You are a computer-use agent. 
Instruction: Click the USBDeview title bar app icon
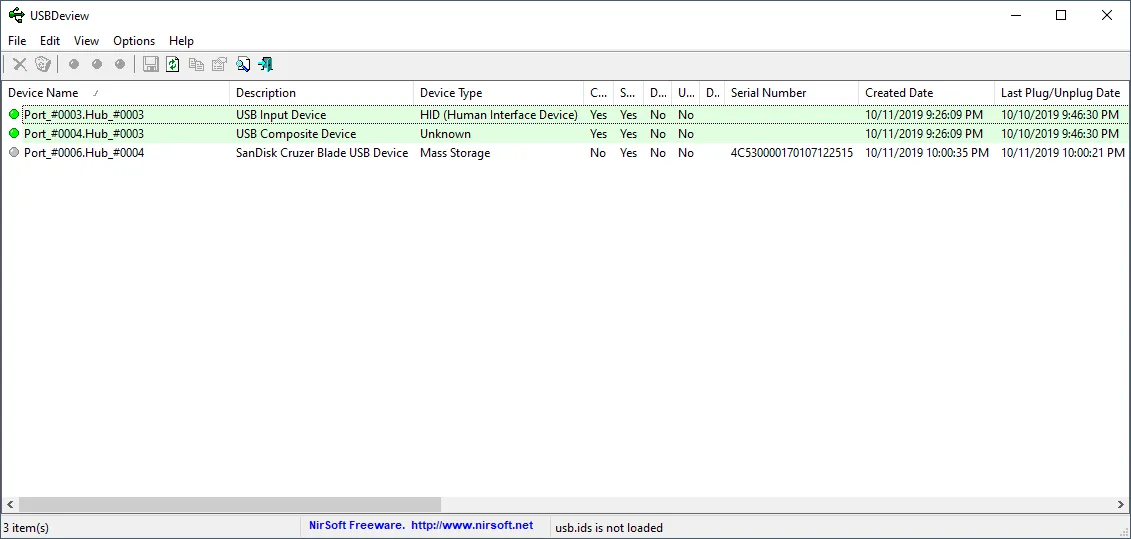(x=16, y=15)
